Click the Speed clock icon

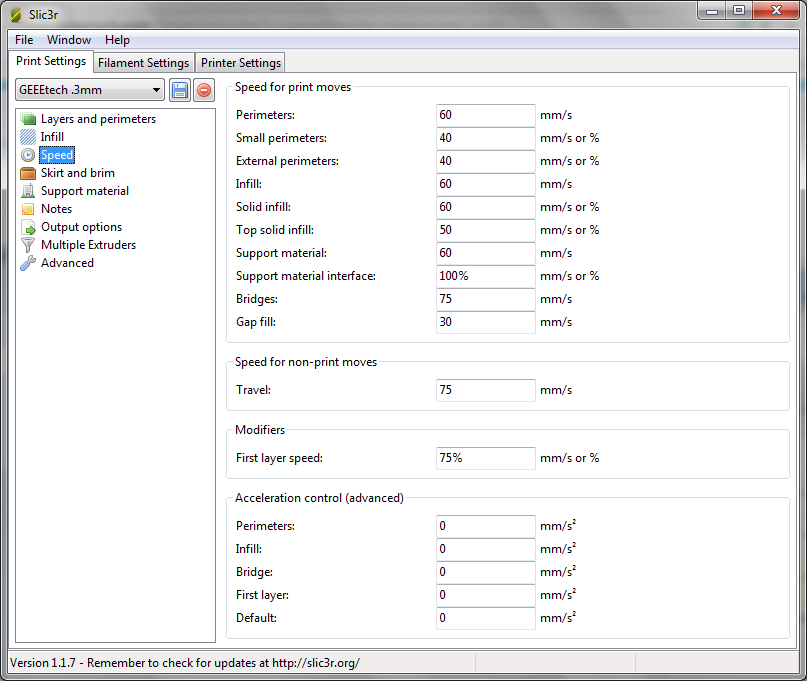point(28,155)
